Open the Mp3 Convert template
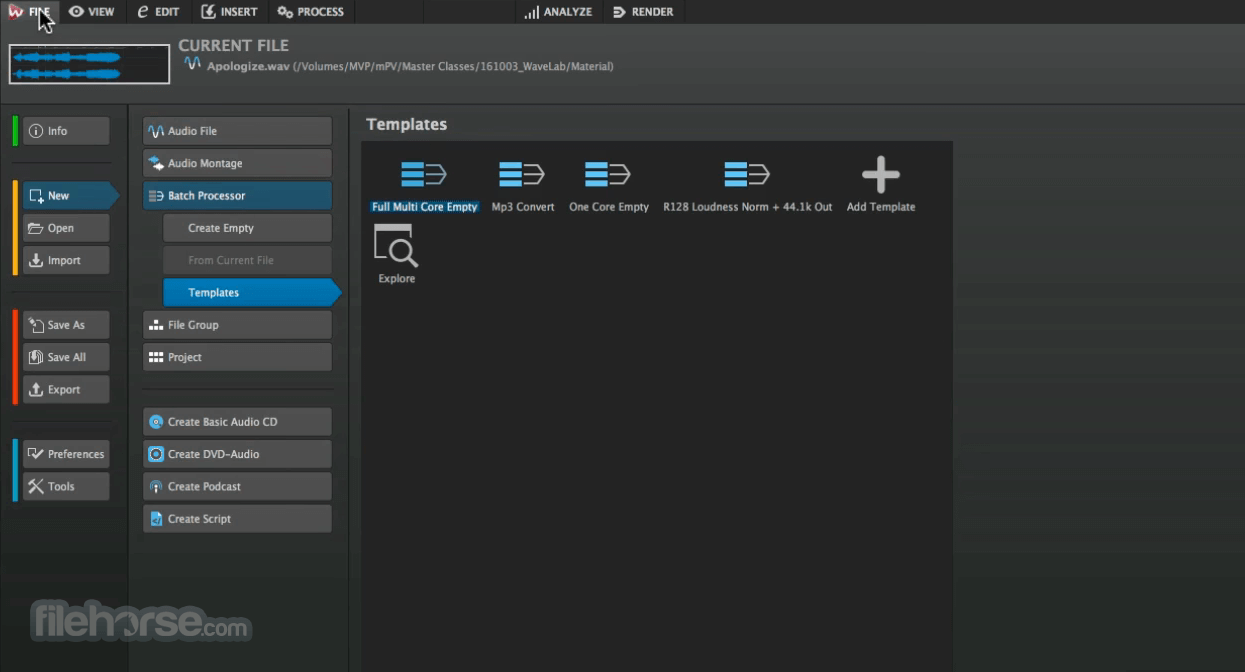The image size is (1245, 672). 522,187
